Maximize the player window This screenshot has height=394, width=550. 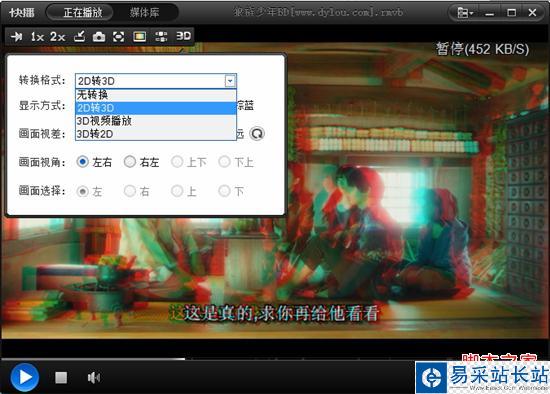[511, 13]
